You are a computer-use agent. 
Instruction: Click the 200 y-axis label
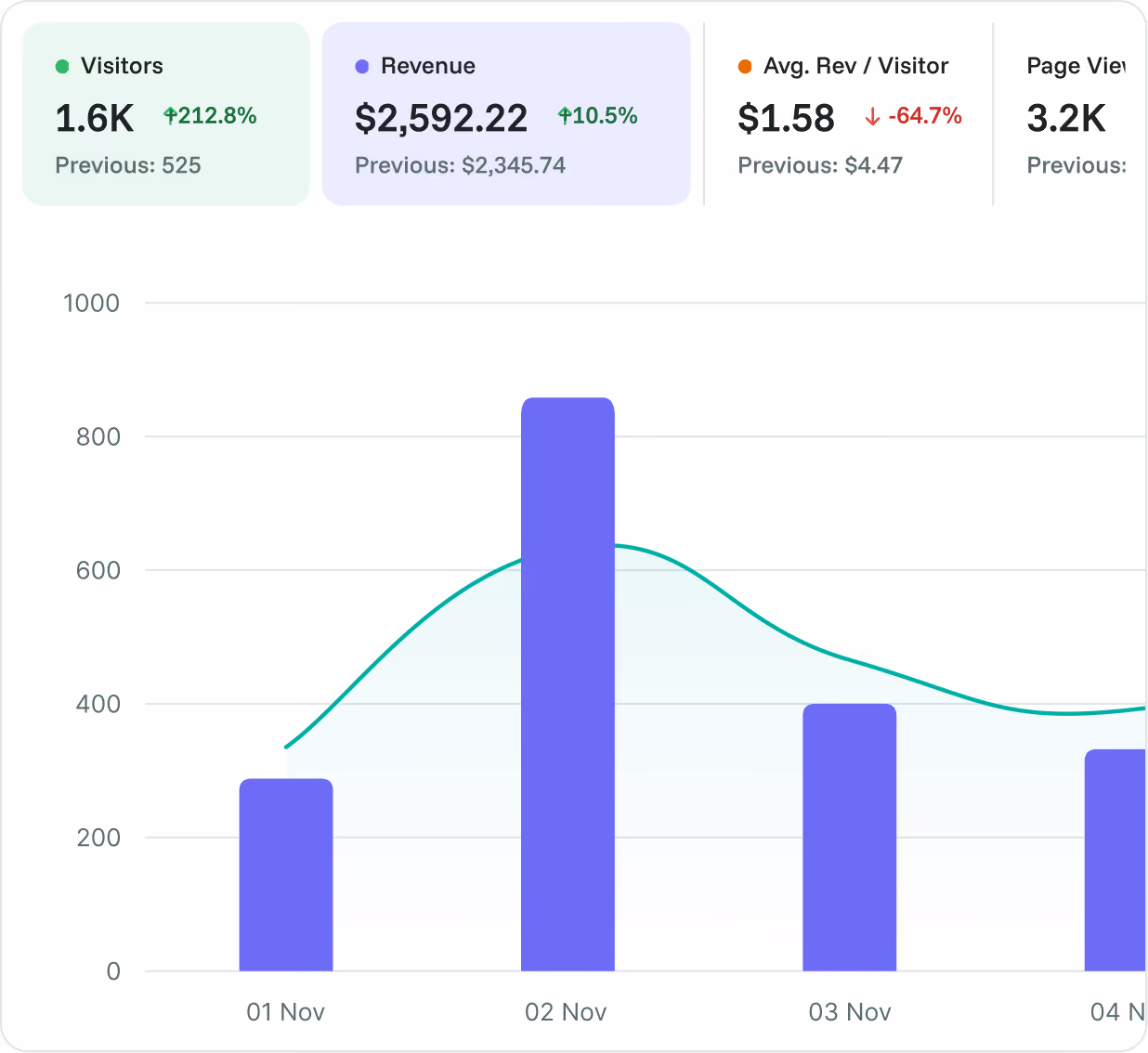tap(98, 838)
